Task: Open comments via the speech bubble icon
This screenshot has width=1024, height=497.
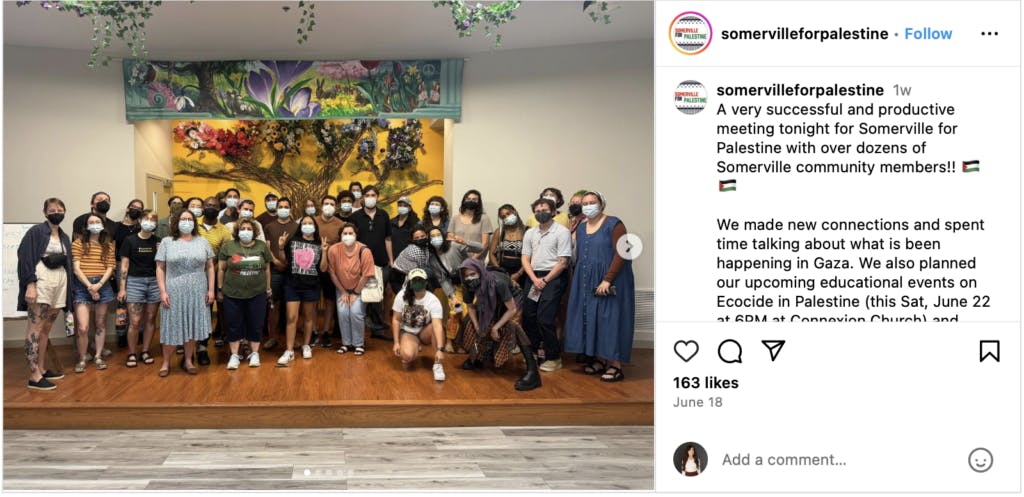Action: (729, 351)
